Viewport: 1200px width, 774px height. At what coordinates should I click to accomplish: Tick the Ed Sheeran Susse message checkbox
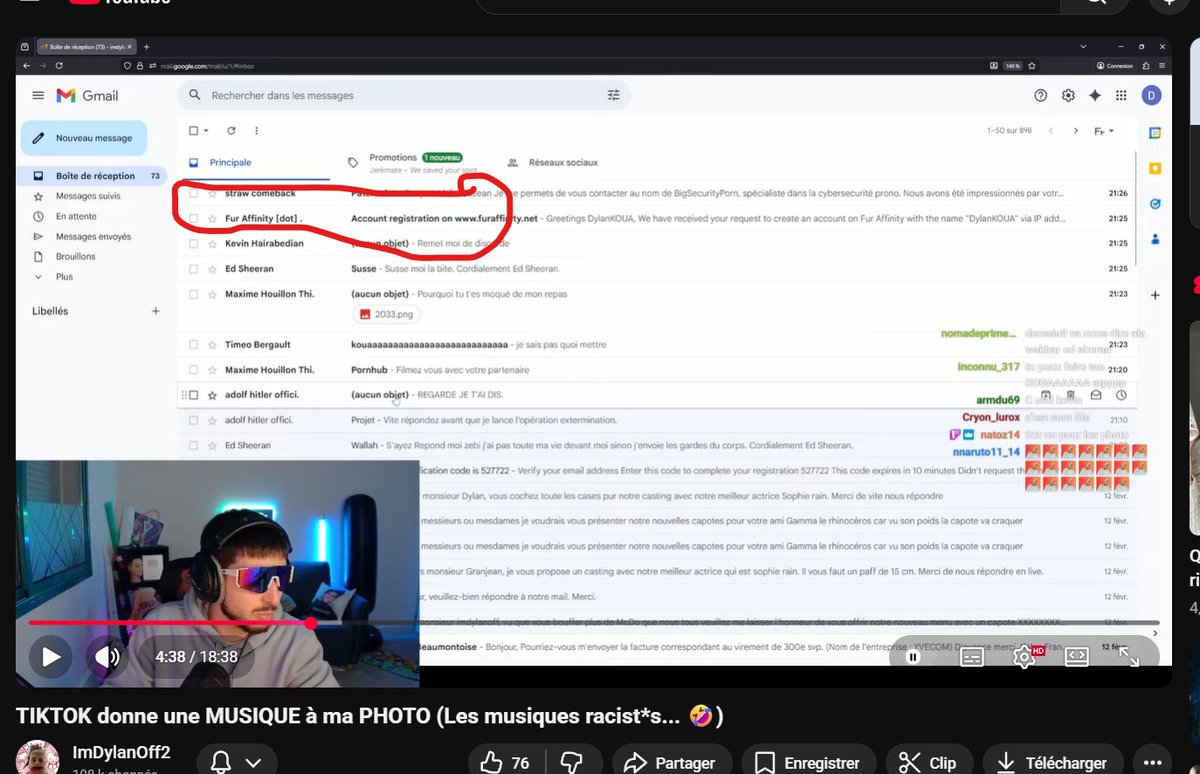pyautogui.click(x=194, y=268)
